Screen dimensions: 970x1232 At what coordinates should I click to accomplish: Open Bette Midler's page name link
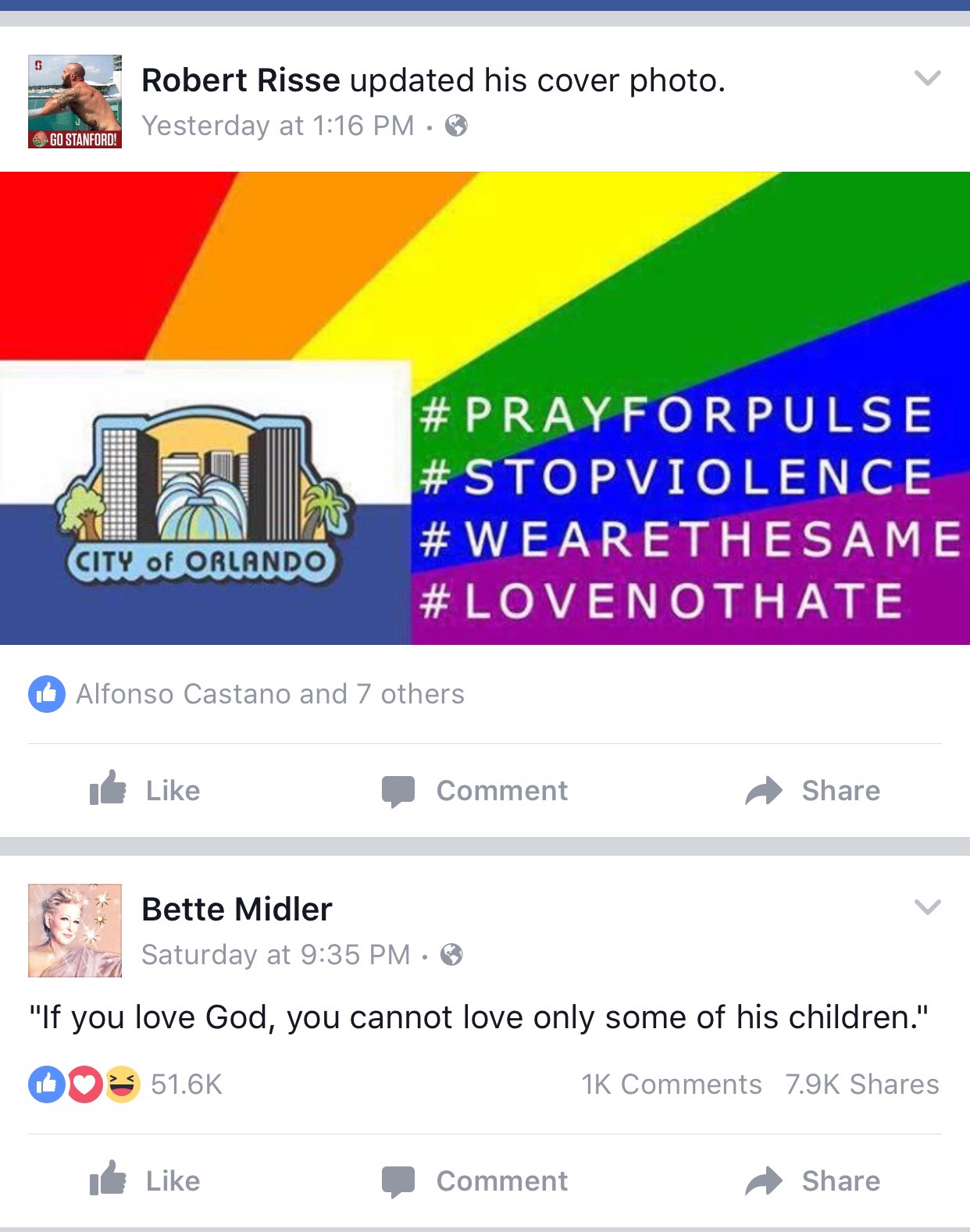(x=237, y=909)
